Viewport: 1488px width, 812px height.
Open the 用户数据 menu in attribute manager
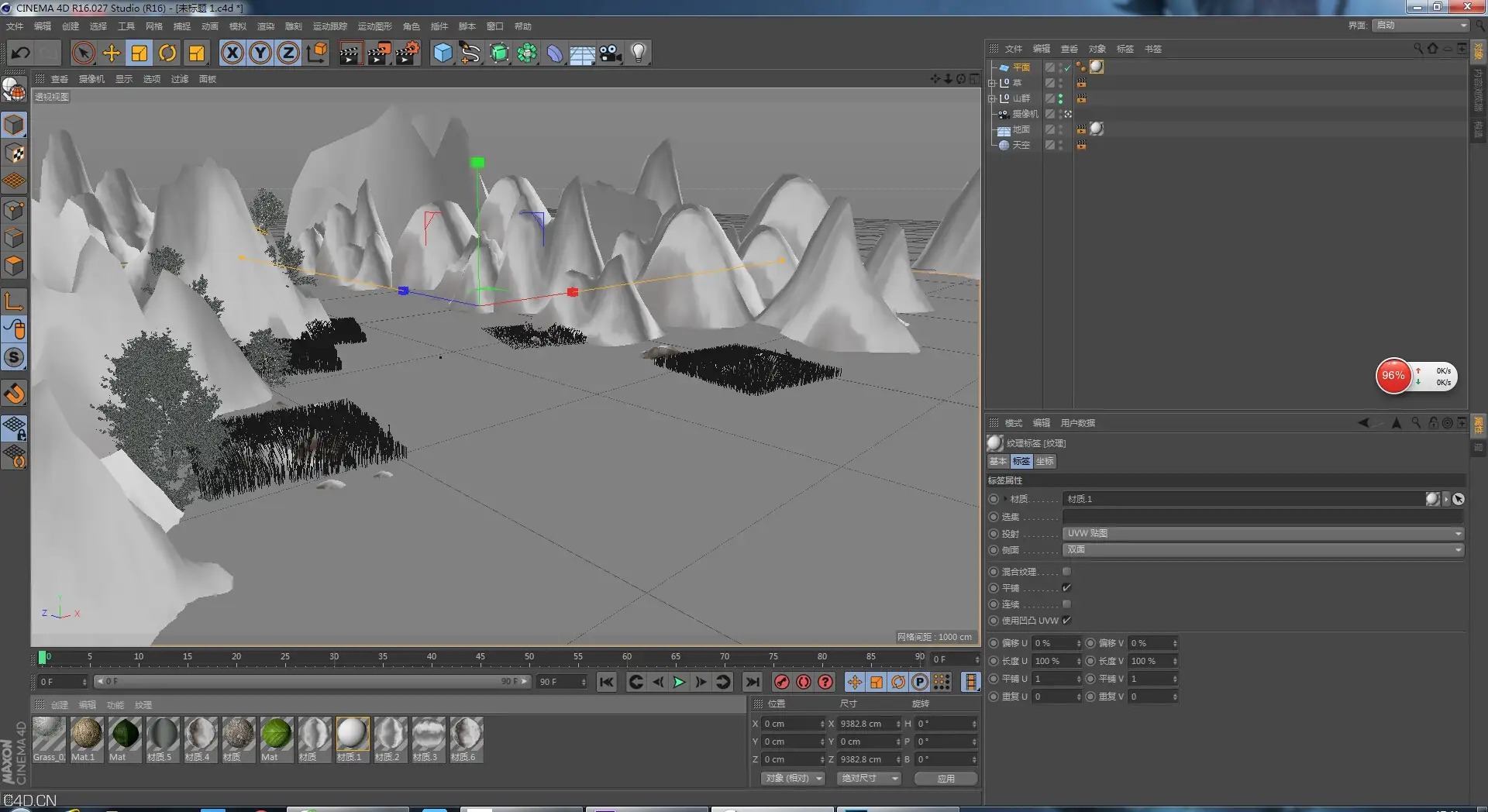click(x=1078, y=423)
